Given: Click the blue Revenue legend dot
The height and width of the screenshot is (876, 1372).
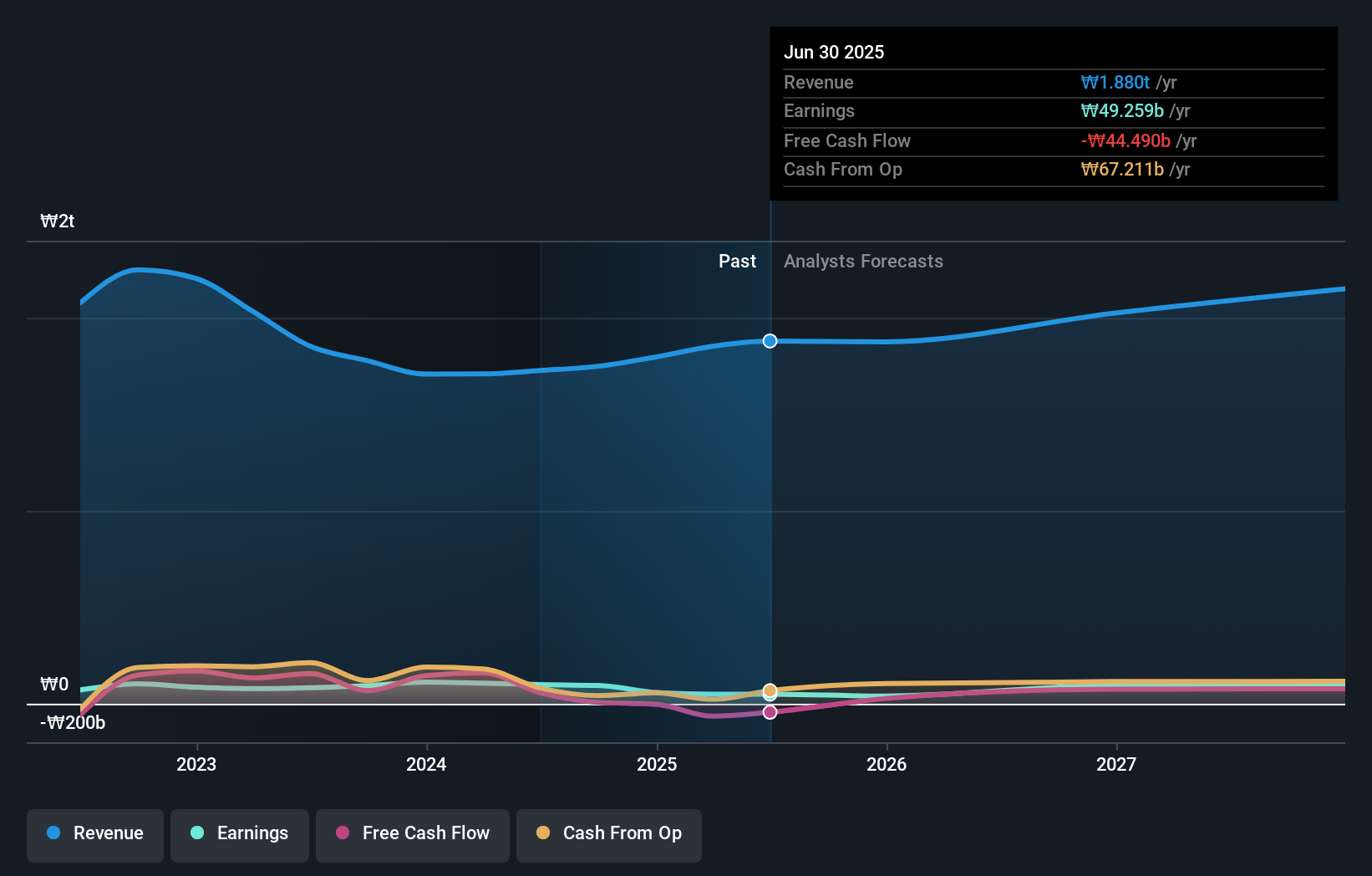Looking at the screenshot, I should coord(53,833).
